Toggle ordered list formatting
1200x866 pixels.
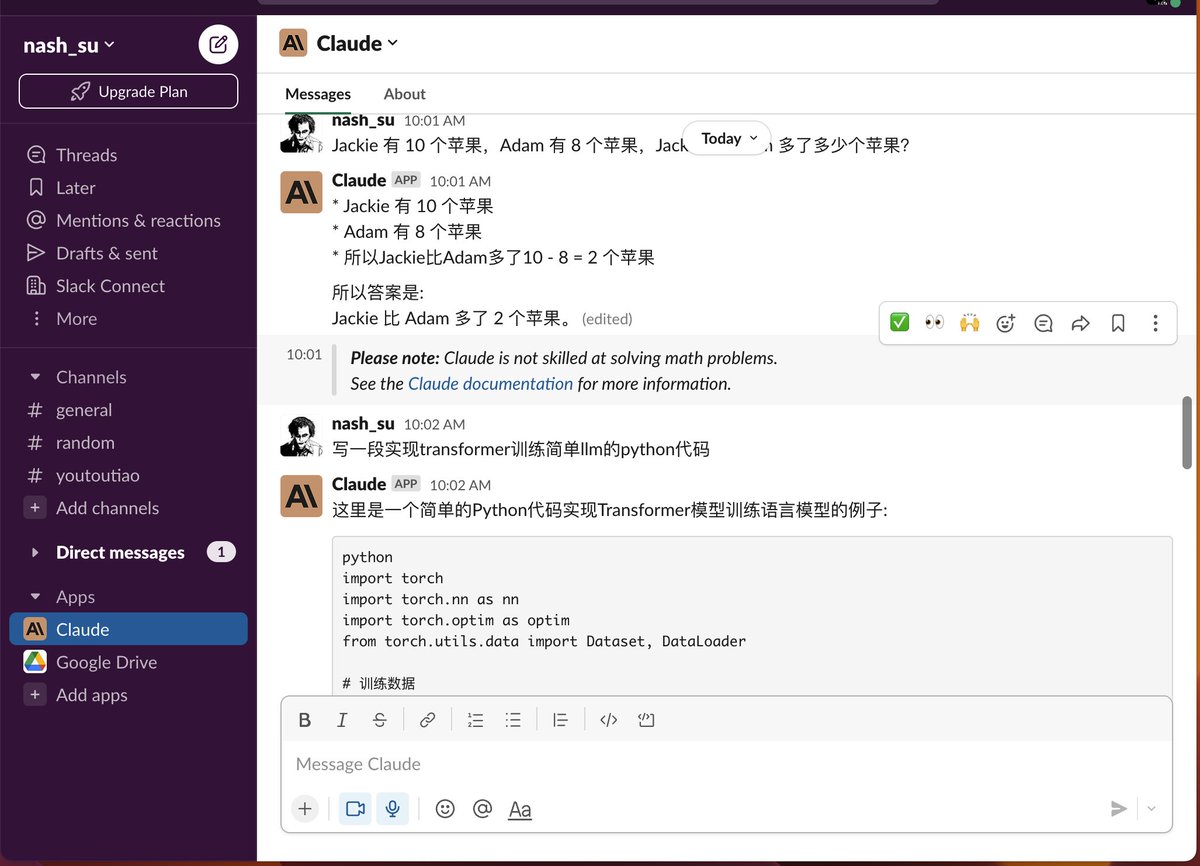475,720
